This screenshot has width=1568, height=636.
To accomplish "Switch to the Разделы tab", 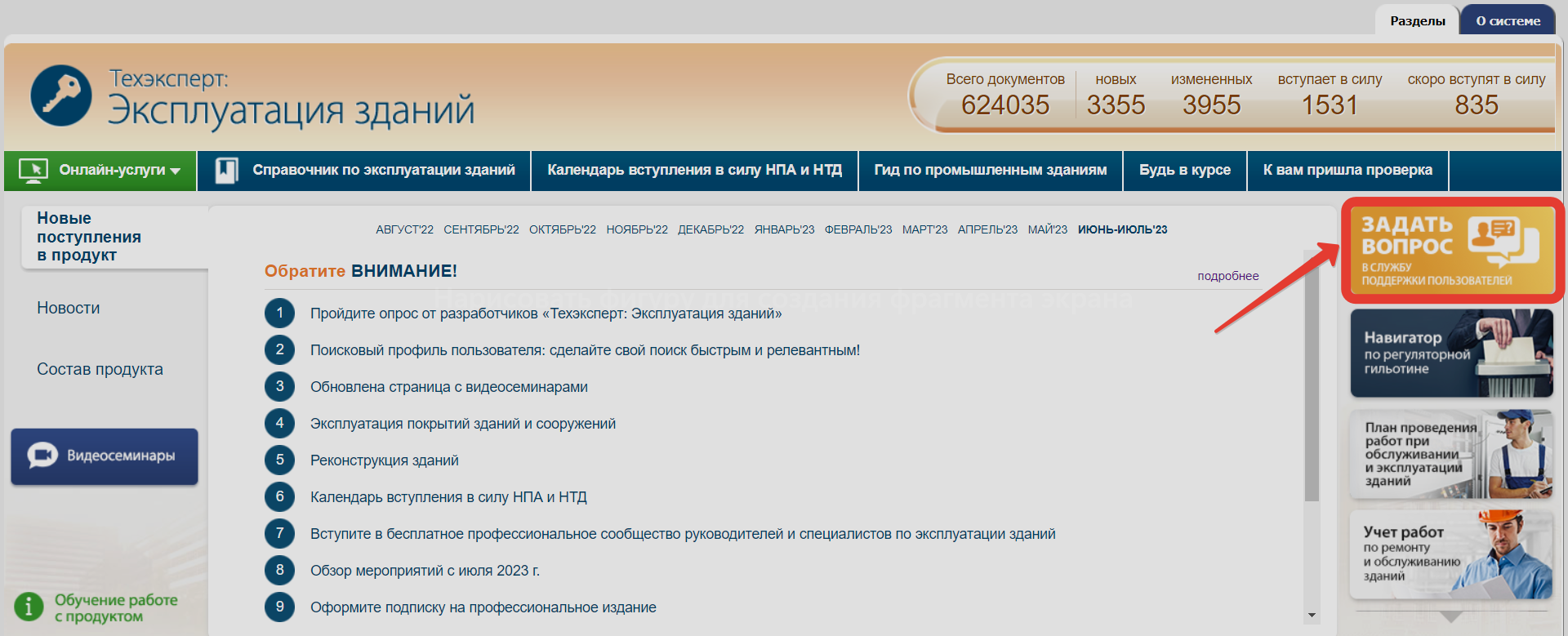I will (x=1417, y=20).
